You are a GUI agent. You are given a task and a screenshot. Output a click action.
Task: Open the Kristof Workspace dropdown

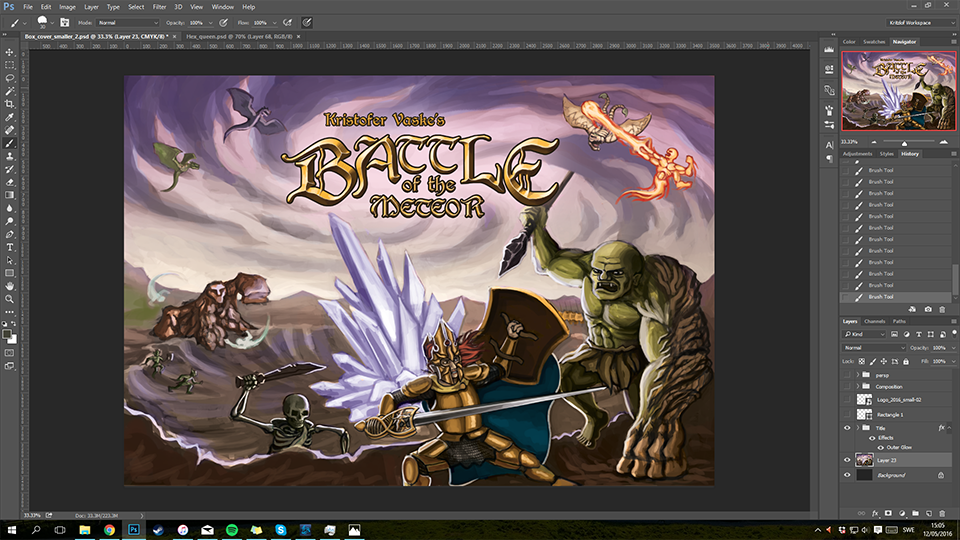tap(920, 23)
